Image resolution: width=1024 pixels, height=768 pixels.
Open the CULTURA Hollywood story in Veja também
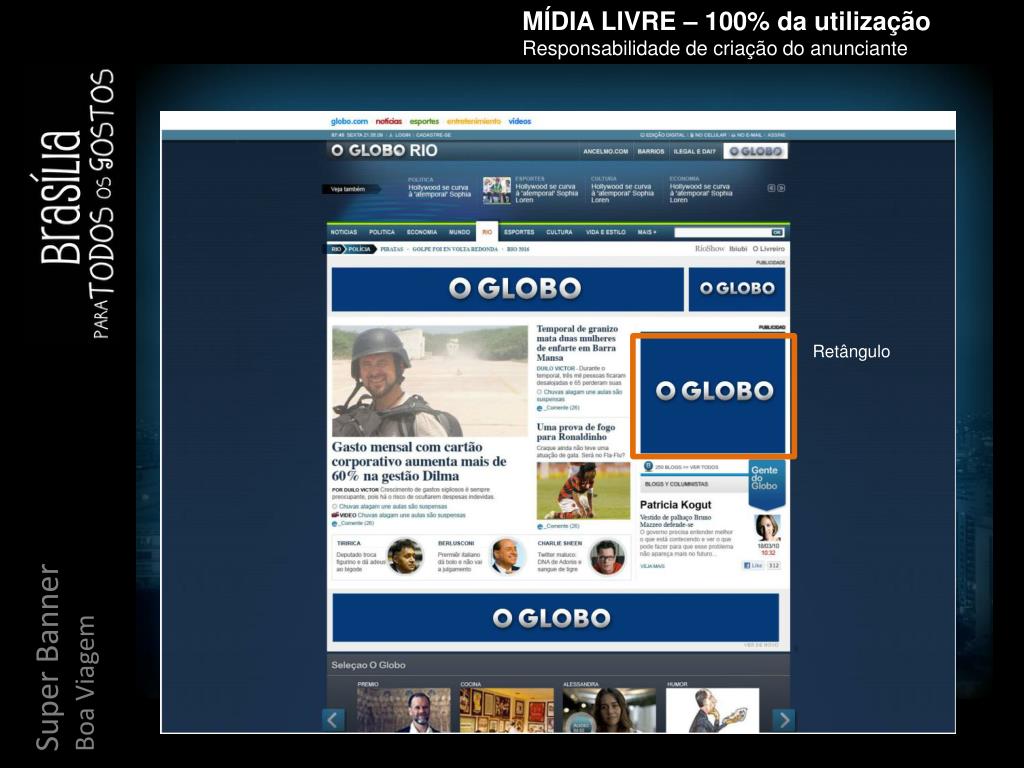pyautogui.click(x=622, y=193)
